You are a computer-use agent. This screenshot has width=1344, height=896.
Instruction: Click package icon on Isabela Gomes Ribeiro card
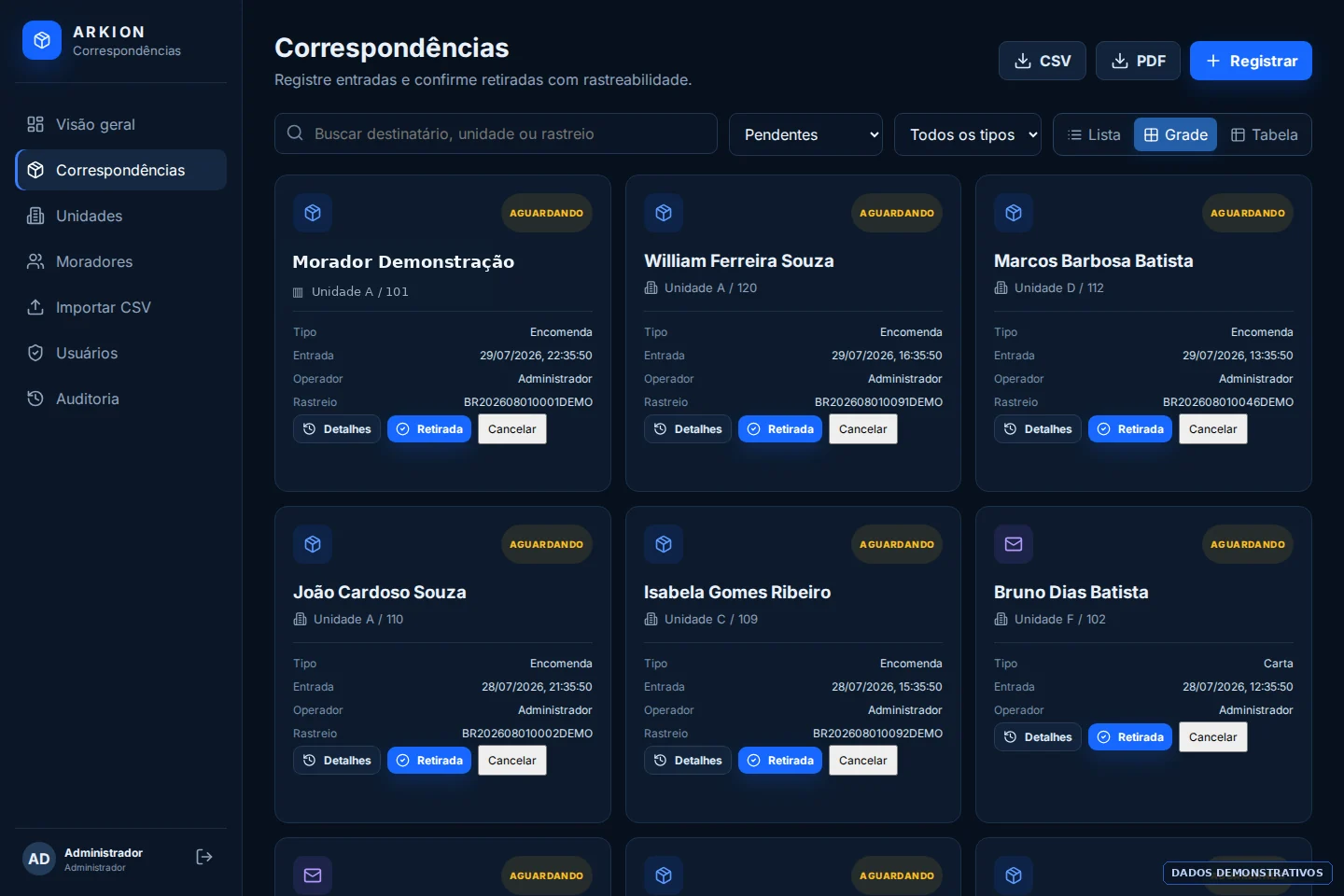[664, 544]
